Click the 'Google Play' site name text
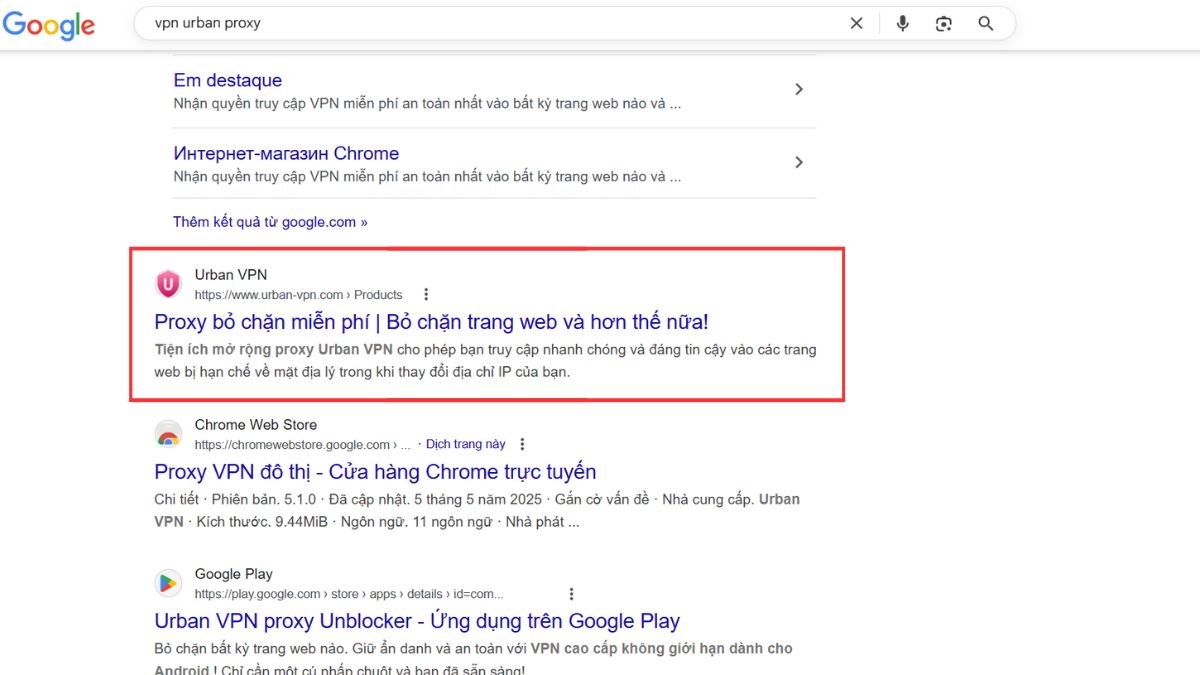Screen dimensions: 1200x675 tap(234, 574)
